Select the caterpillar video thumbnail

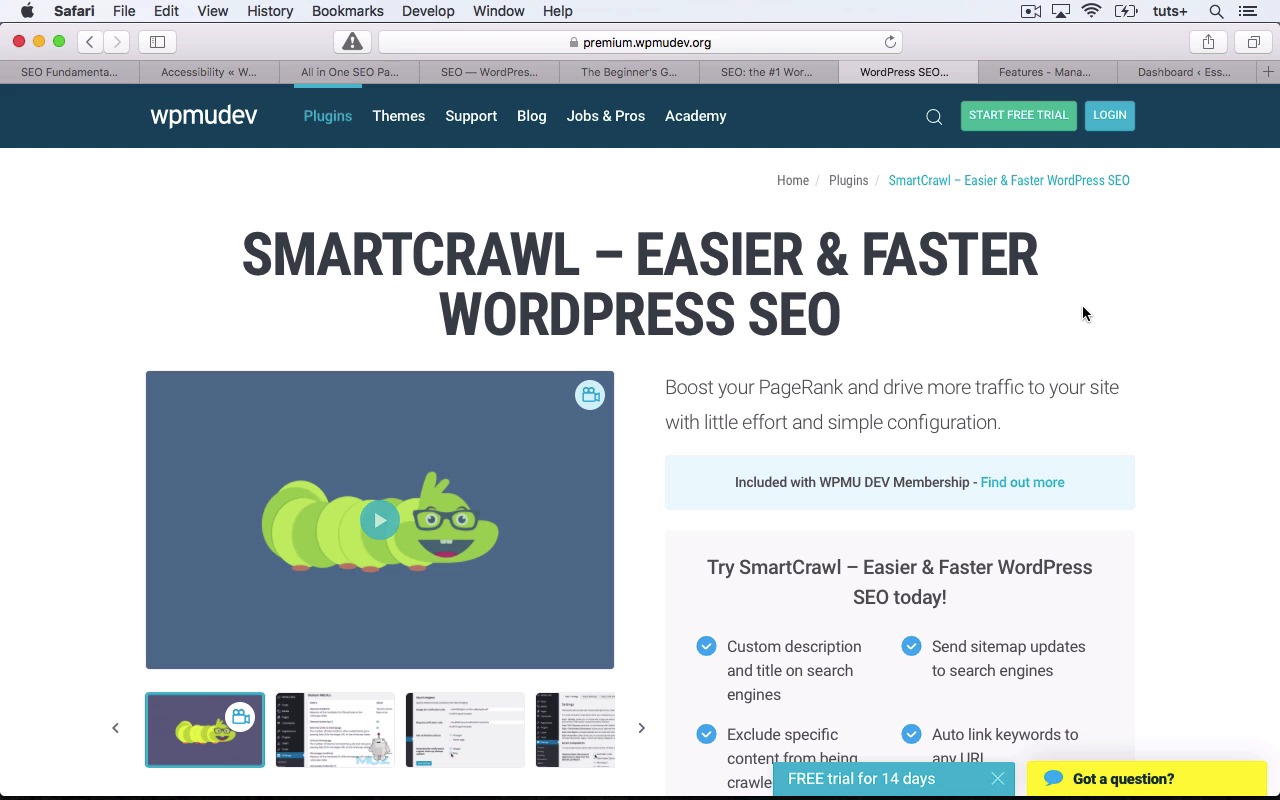click(x=205, y=730)
